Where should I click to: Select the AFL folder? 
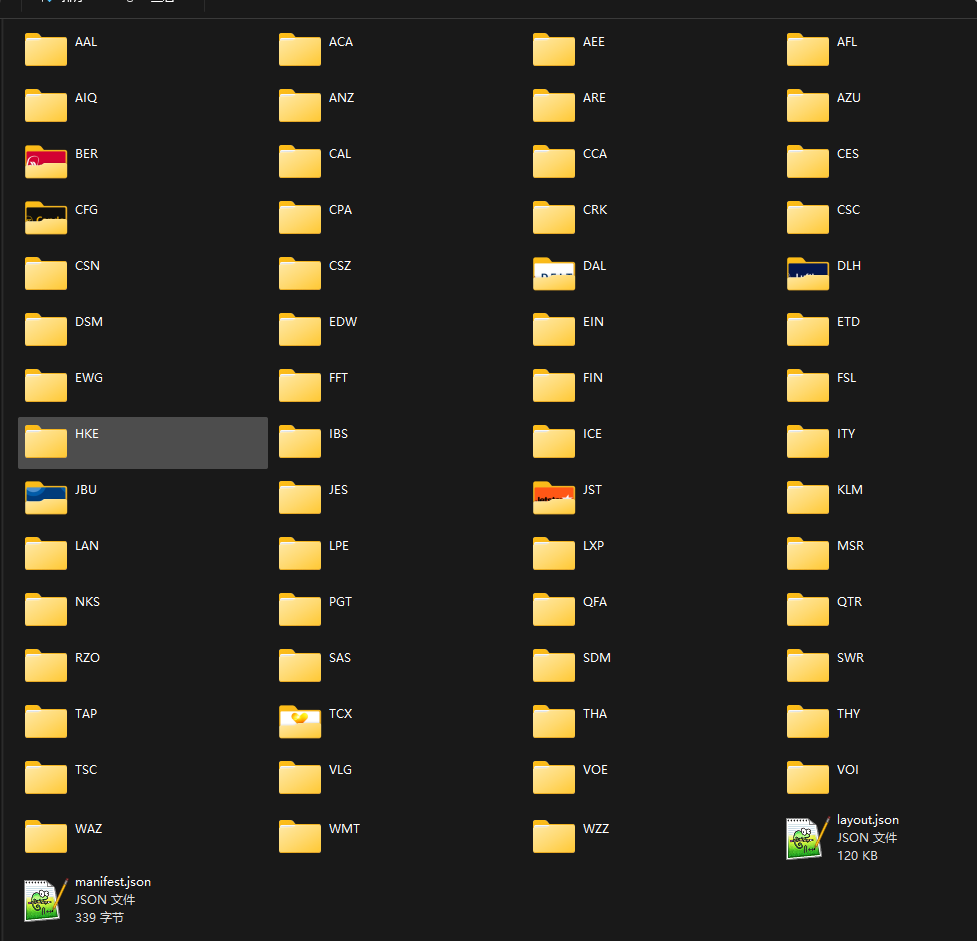pyautogui.click(x=808, y=49)
